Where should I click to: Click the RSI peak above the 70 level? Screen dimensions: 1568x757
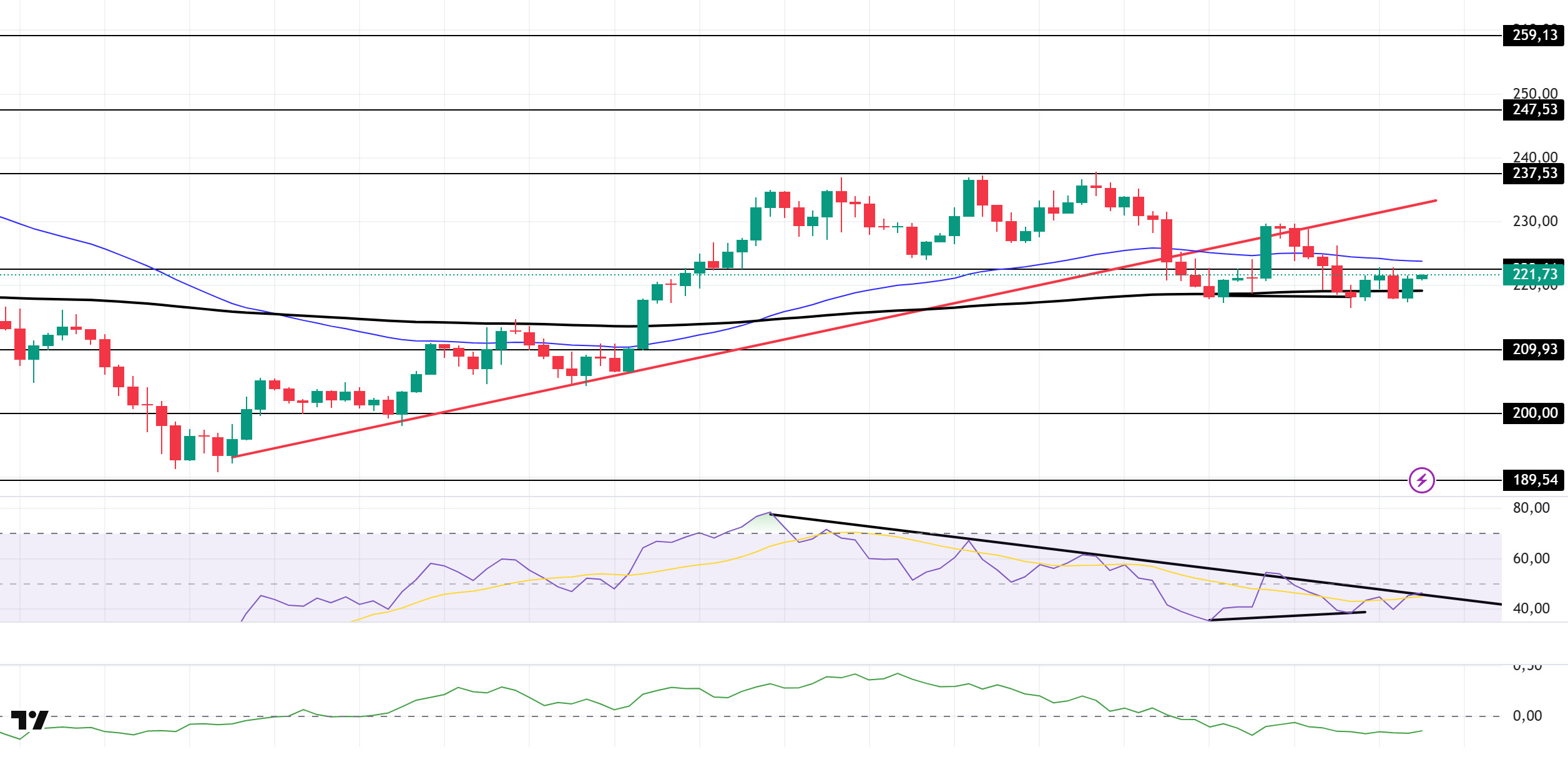[770, 513]
